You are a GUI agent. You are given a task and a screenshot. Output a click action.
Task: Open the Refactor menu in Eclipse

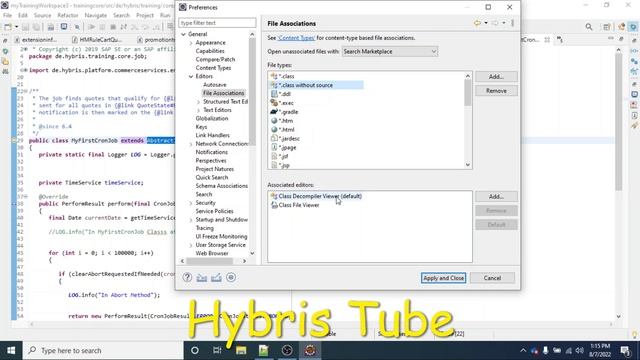pos(68,15)
